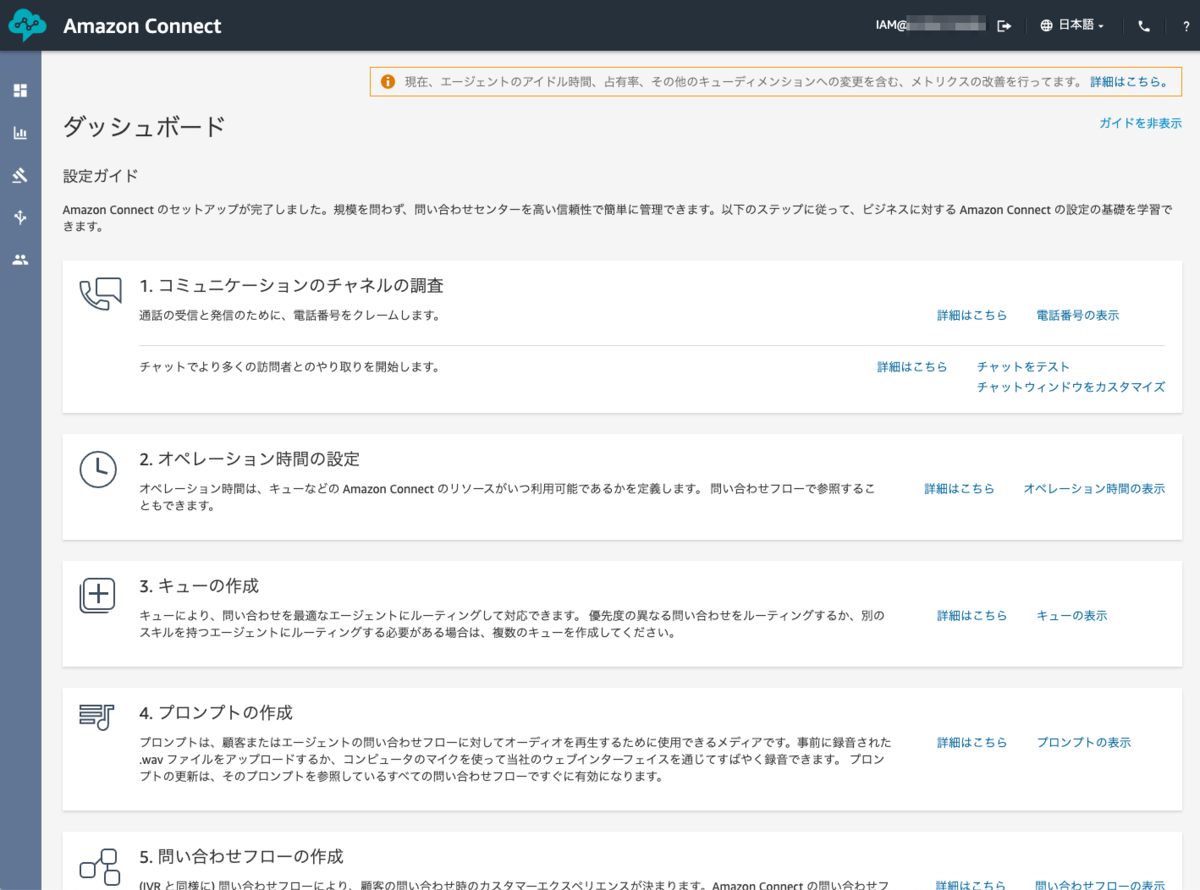Screen dimensions: 1200x890
Task: Click heading 5. 問い合わせフローの作成
Action: [x=241, y=857]
